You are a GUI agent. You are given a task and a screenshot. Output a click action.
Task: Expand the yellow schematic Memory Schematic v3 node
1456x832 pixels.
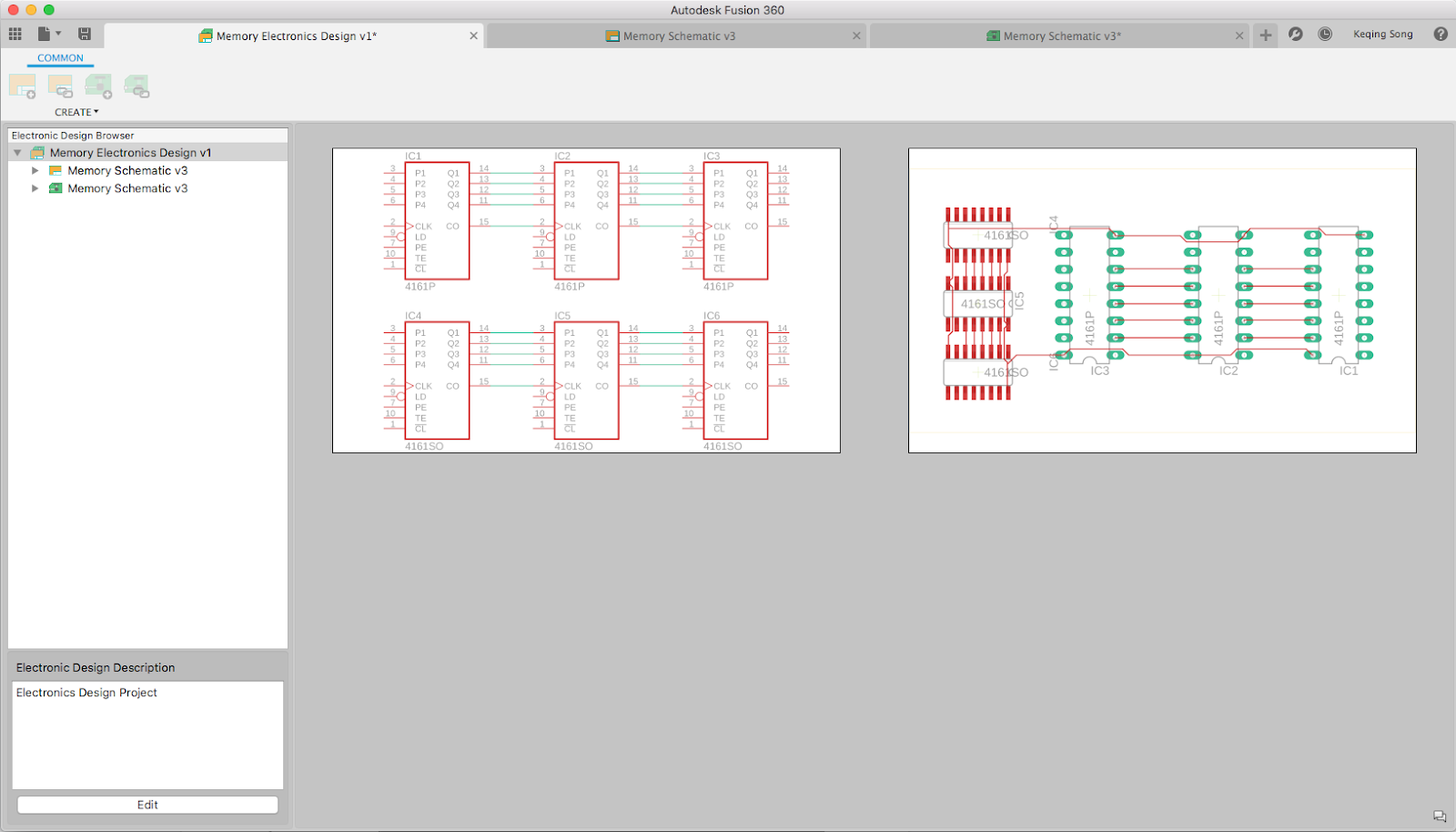(35, 171)
